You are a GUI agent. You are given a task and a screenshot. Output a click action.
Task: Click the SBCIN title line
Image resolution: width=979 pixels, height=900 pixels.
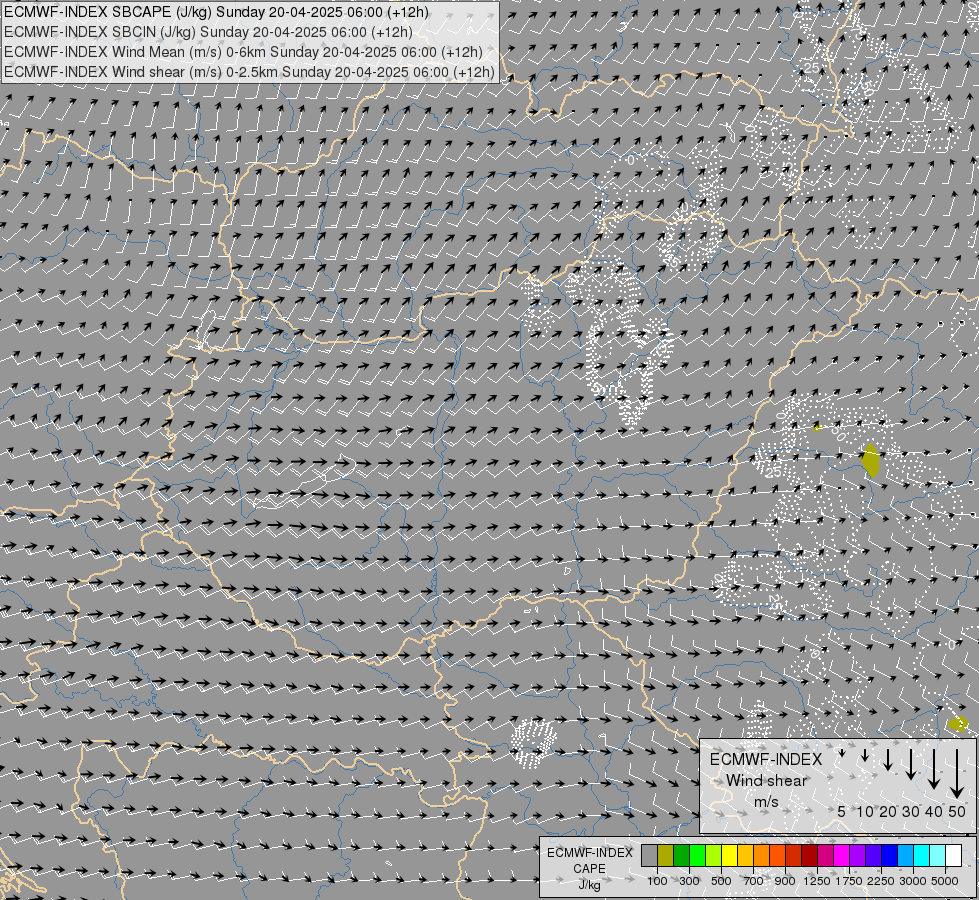click(209, 32)
